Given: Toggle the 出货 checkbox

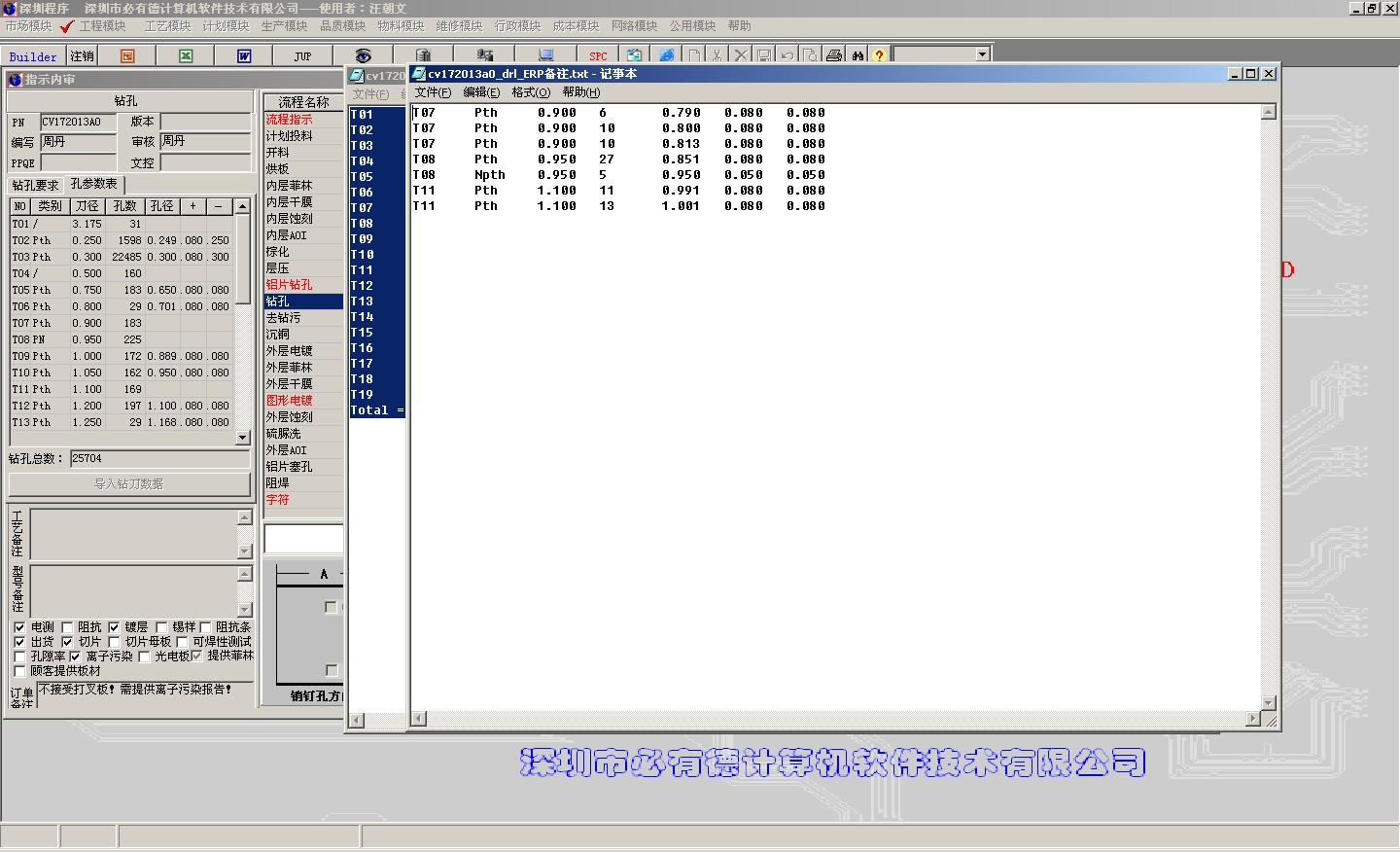Looking at the screenshot, I should [19, 642].
